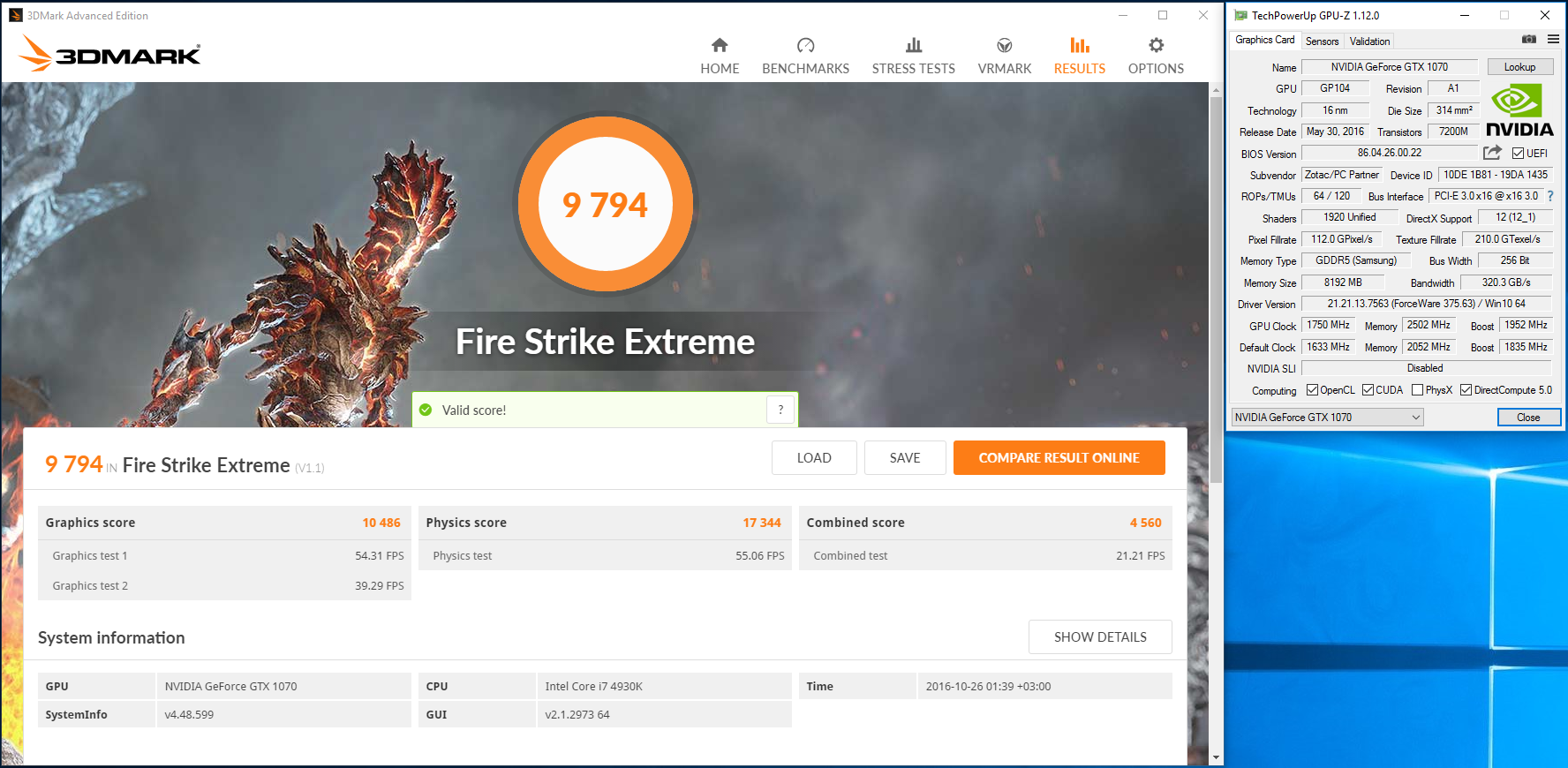The height and width of the screenshot is (768, 1568).
Task: Click Graphics test 2 row 39.29 FPS
Action: coord(224,585)
